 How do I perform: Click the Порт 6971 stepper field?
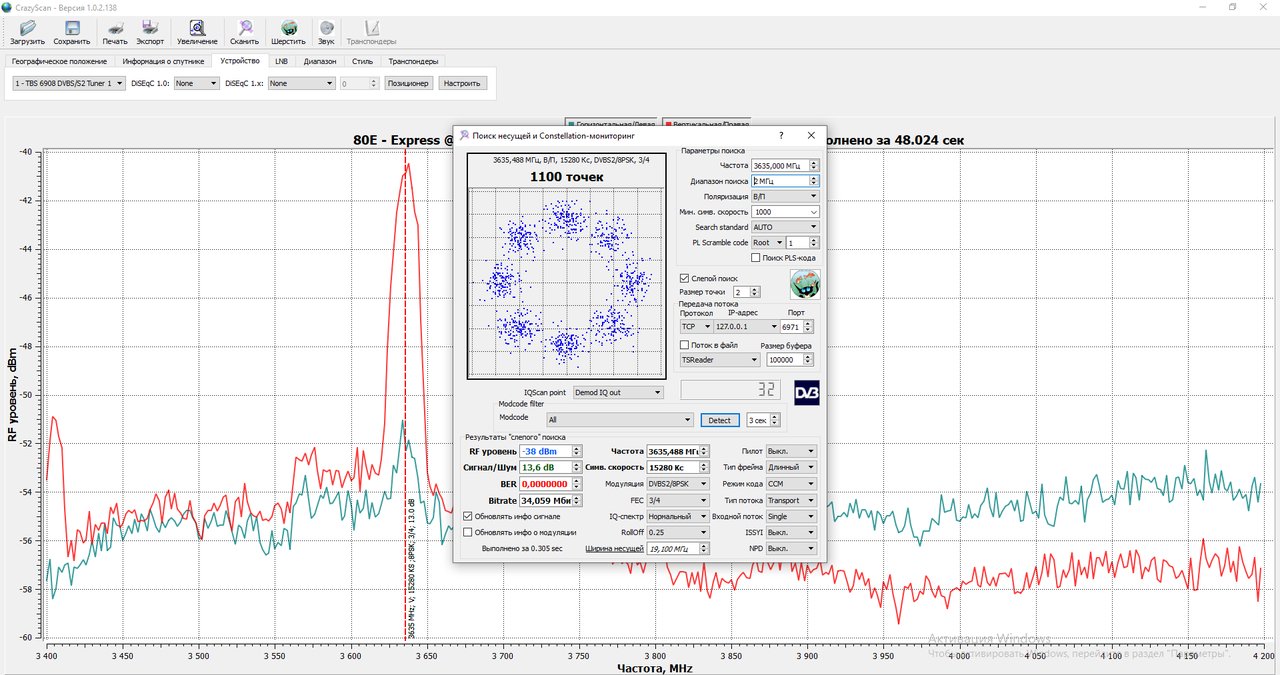797,327
